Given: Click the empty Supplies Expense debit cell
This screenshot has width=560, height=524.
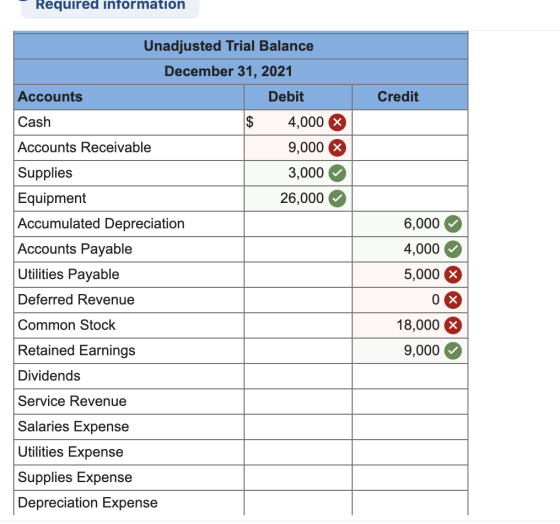Looking at the screenshot, I should pos(298,478).
